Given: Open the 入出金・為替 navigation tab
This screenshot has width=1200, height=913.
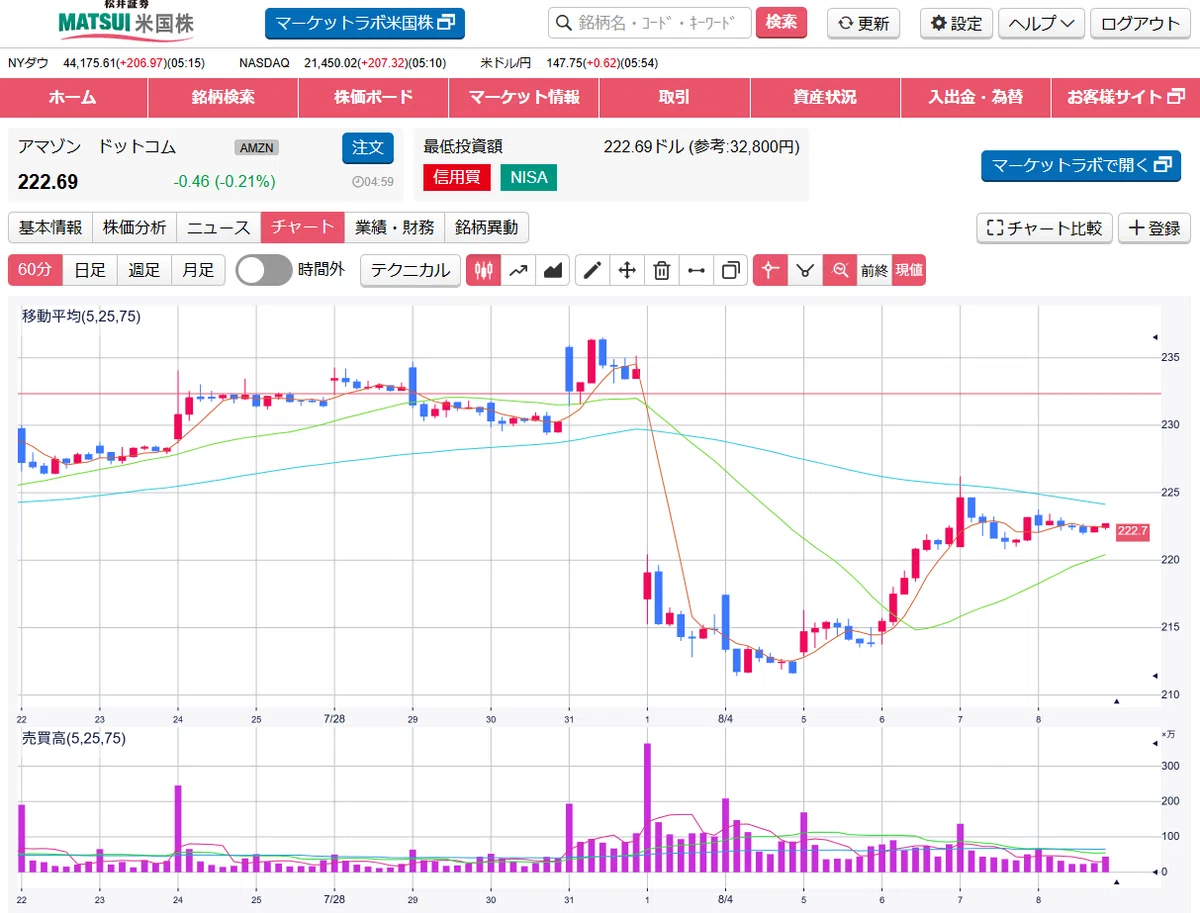Looking at the screenshot, I should coord(975,97).
